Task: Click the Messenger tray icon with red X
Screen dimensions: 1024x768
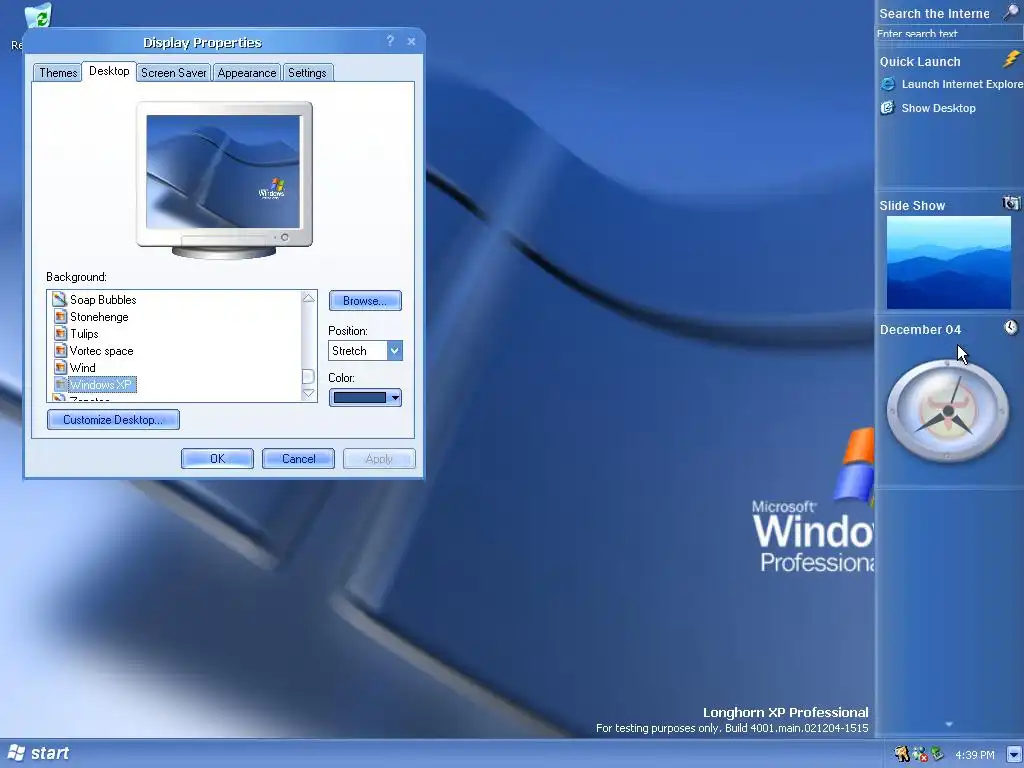Action: pos(920,754)
